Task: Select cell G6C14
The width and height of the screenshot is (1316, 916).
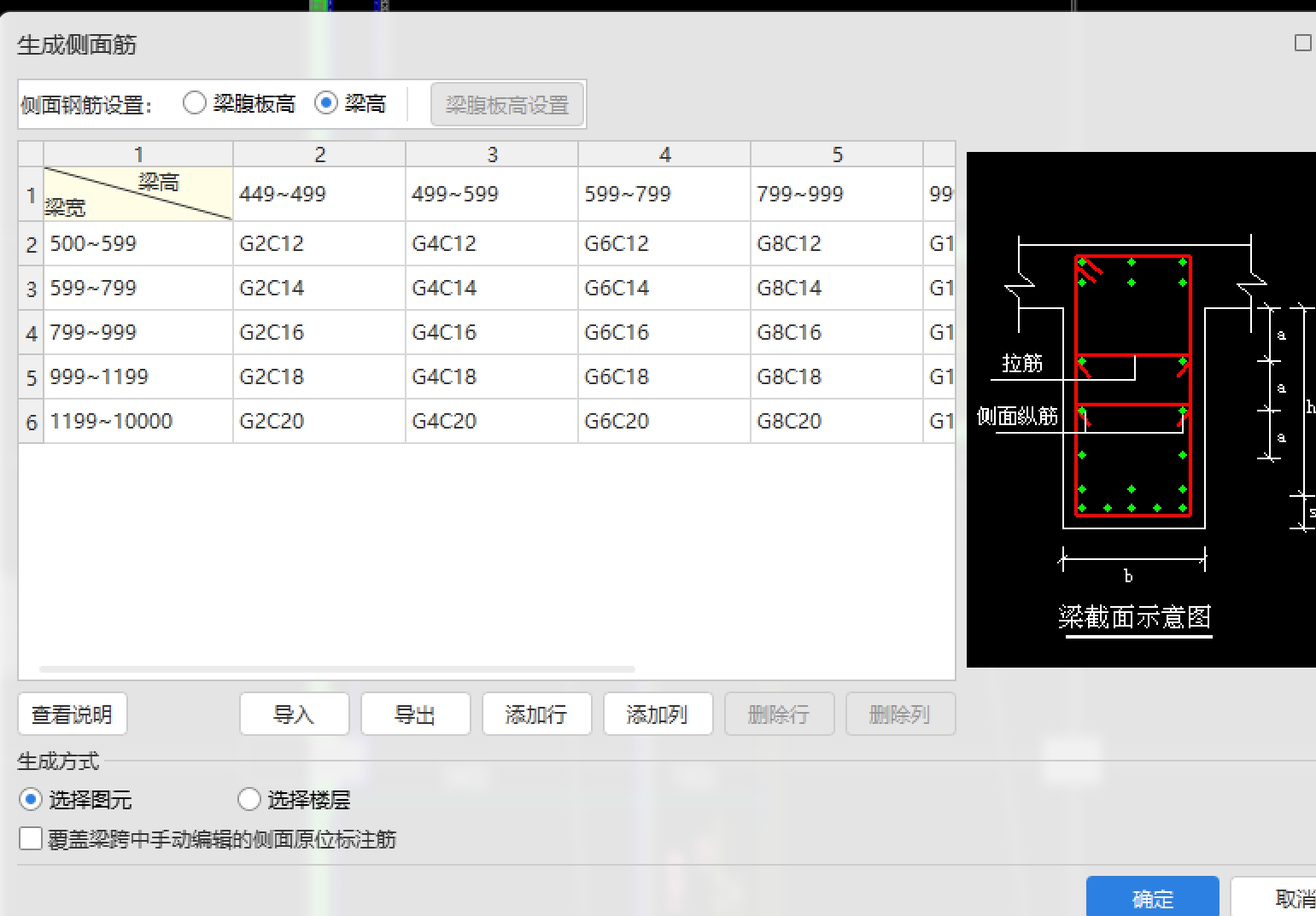Action: [x=664, y=288]
